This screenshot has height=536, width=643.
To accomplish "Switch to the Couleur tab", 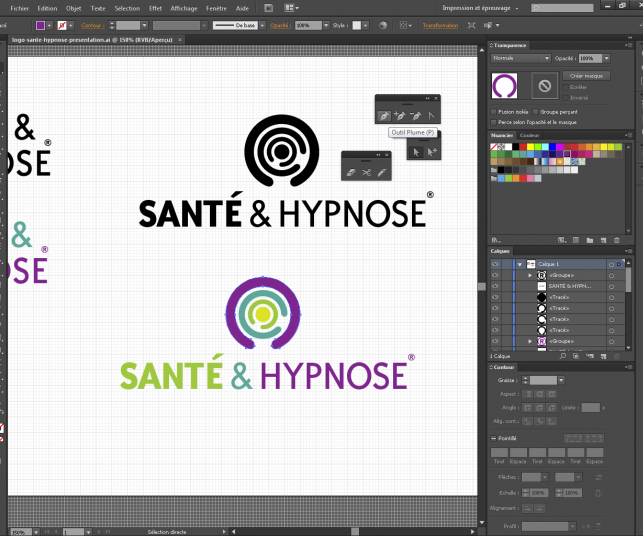I will tap(530, 135).
